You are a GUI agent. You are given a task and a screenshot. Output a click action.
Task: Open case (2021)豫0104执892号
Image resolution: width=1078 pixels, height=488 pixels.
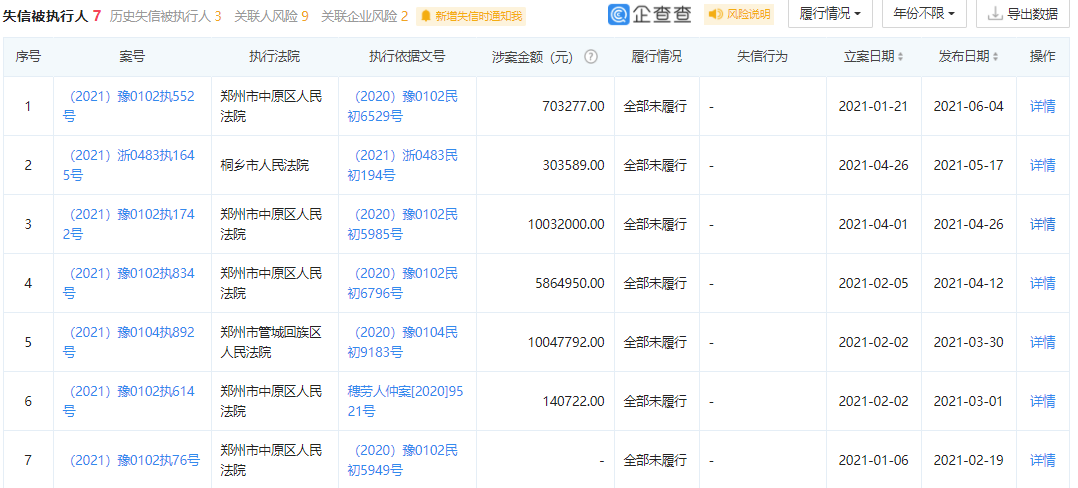pos(129,342)
